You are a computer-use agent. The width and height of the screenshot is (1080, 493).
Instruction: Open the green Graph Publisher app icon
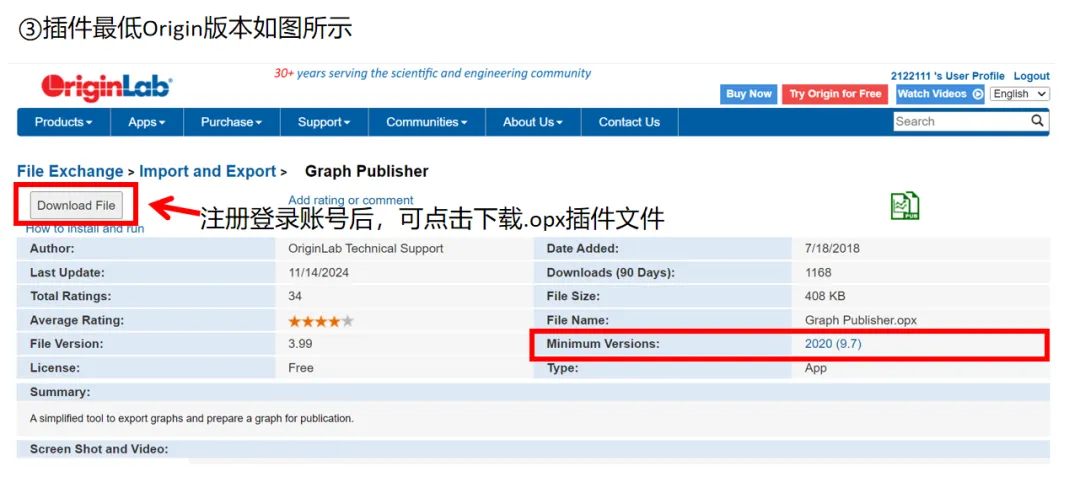pos(904,207)
